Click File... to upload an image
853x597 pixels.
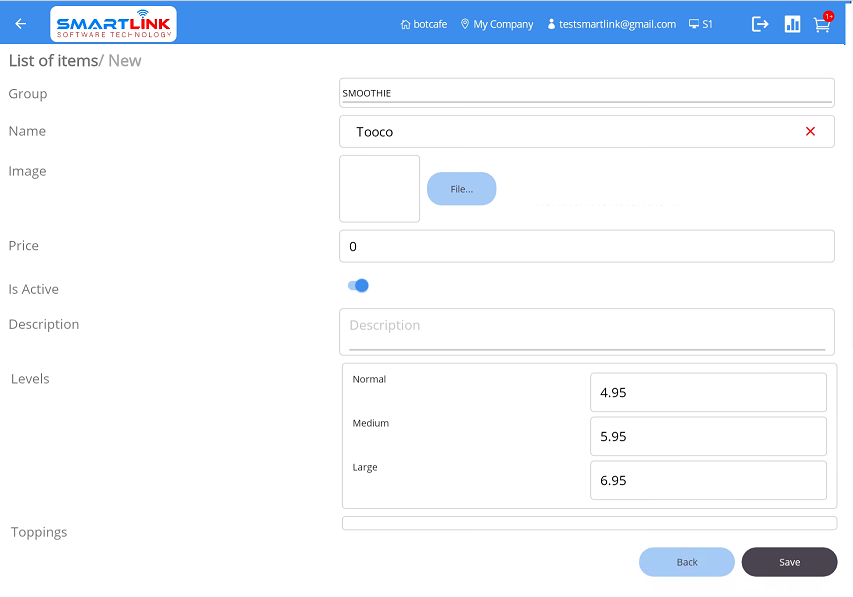click(461, 189)
